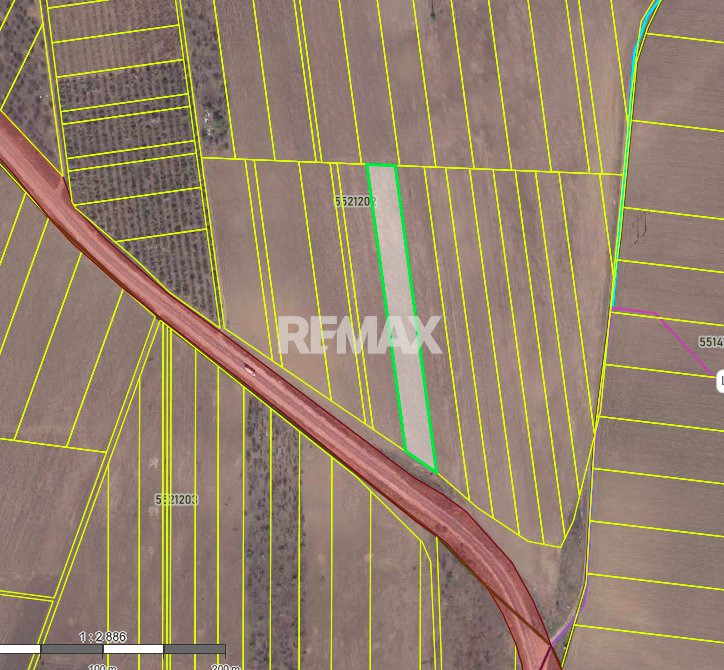Click the white callout box at right edge

pos(720,380)
